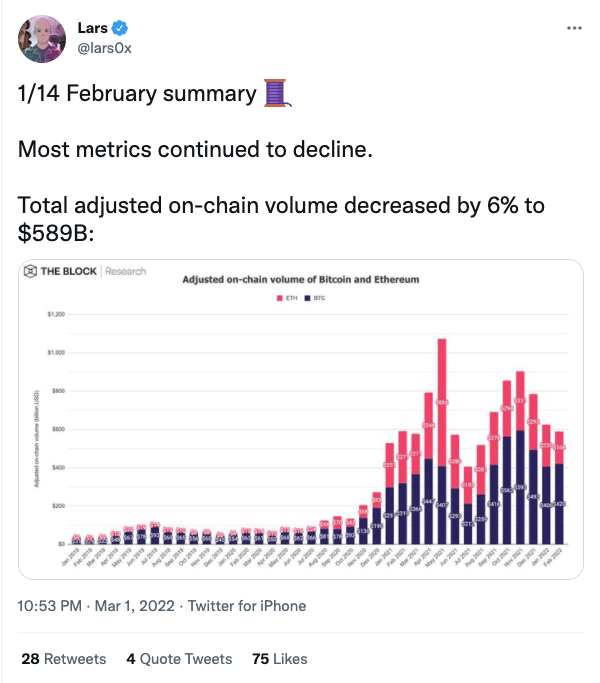600x683 pixels.
Task: Click the Twitter for iPhone source link
Action: 246,606
